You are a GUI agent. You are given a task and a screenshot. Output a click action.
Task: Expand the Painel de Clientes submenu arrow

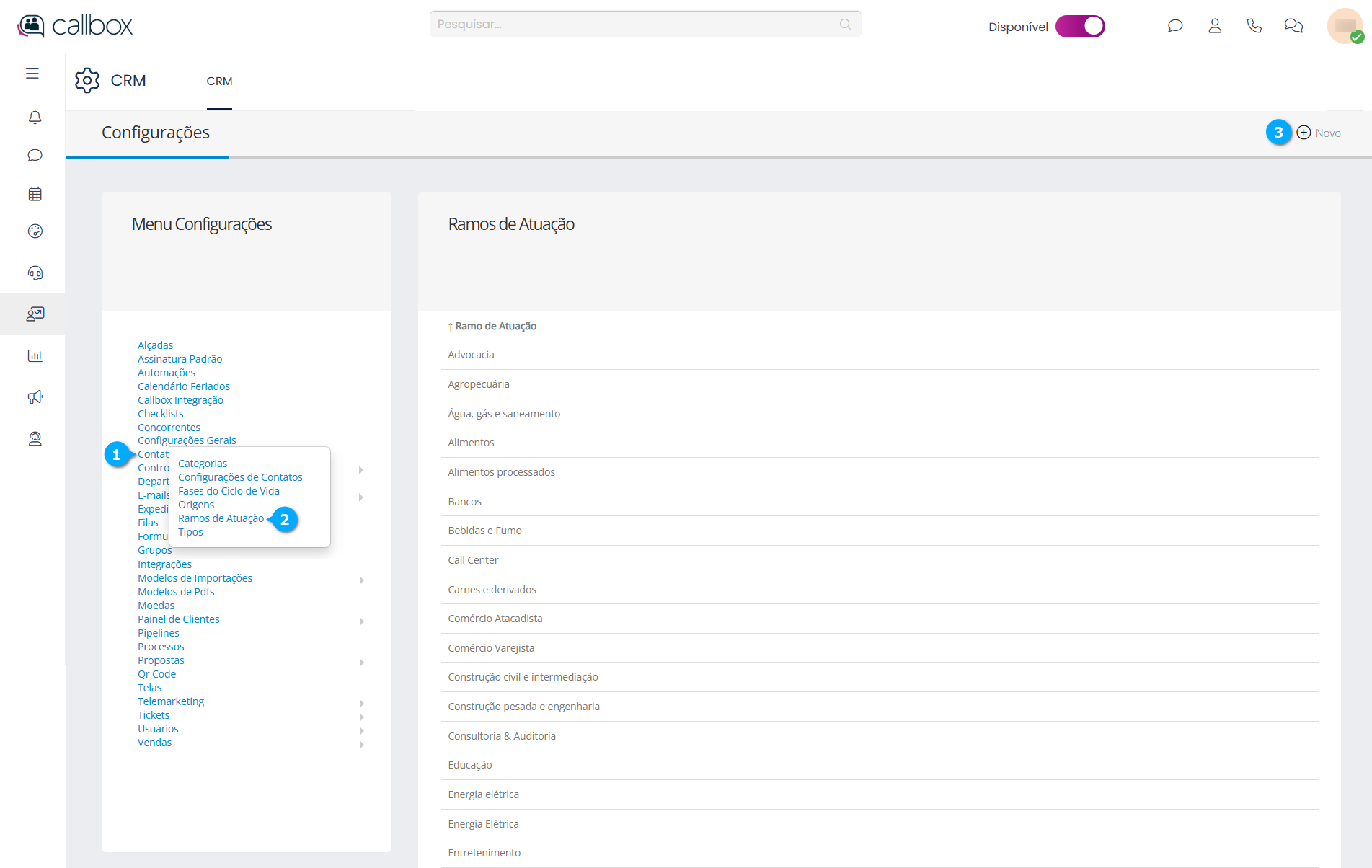pos(361,621)
